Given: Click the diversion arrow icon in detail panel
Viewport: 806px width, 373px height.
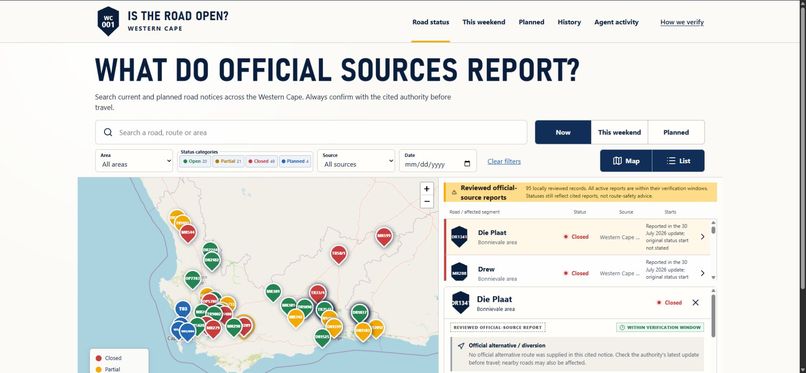Looking at the screenshot, I should (x=461, y=346).
